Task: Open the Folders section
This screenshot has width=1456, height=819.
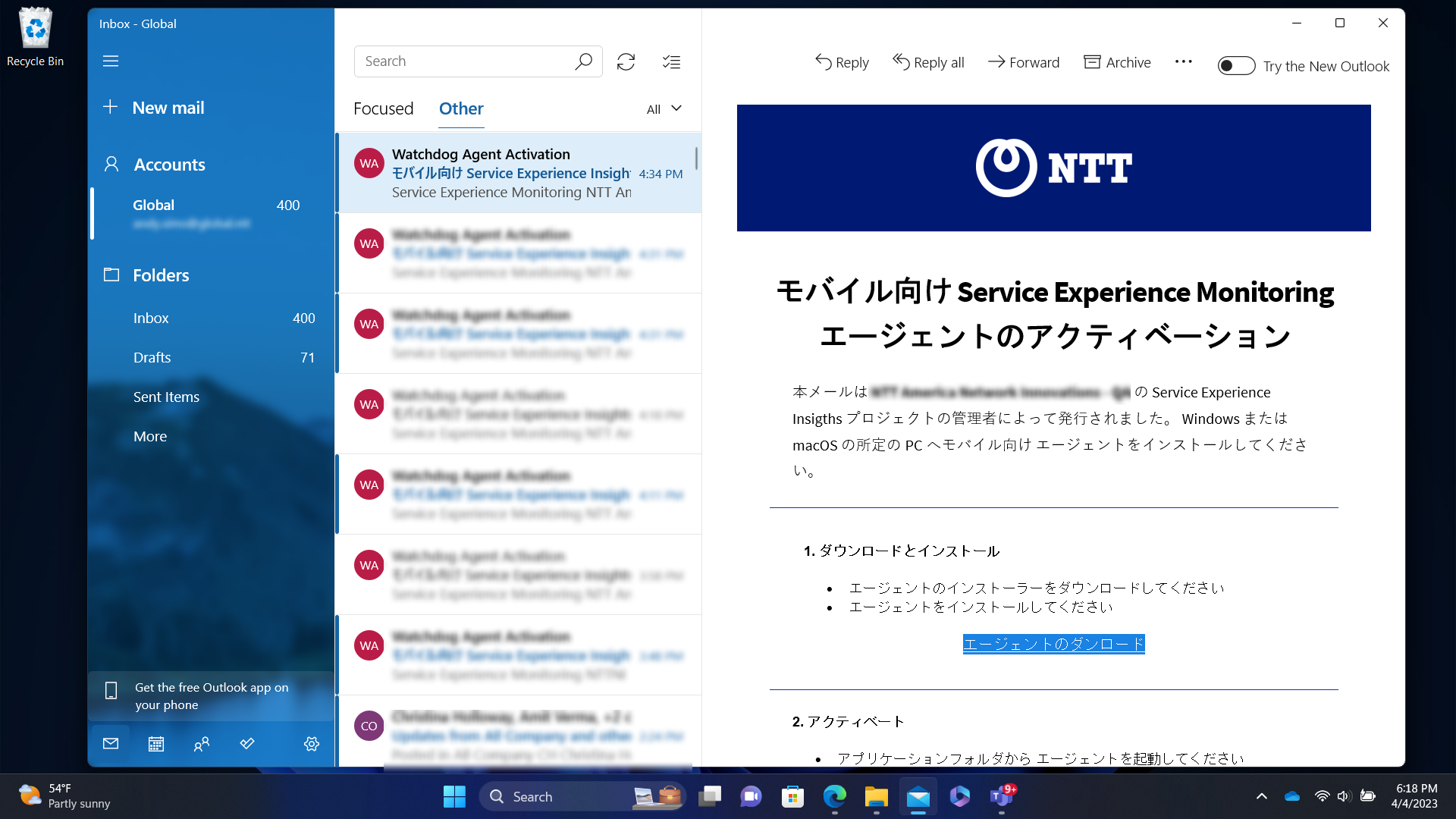Action: click(146, 275)
